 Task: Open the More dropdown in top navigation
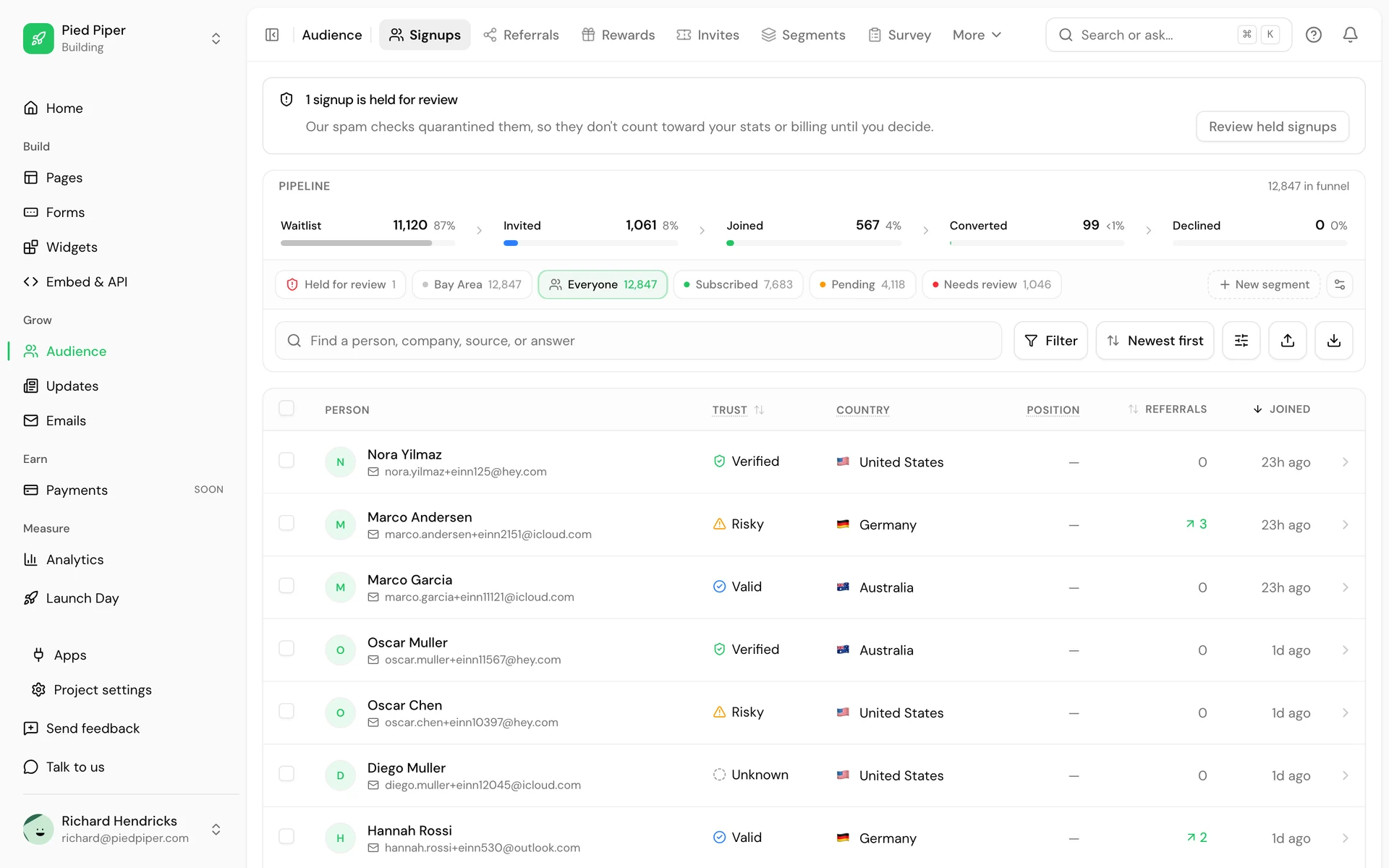pos(977,35)
